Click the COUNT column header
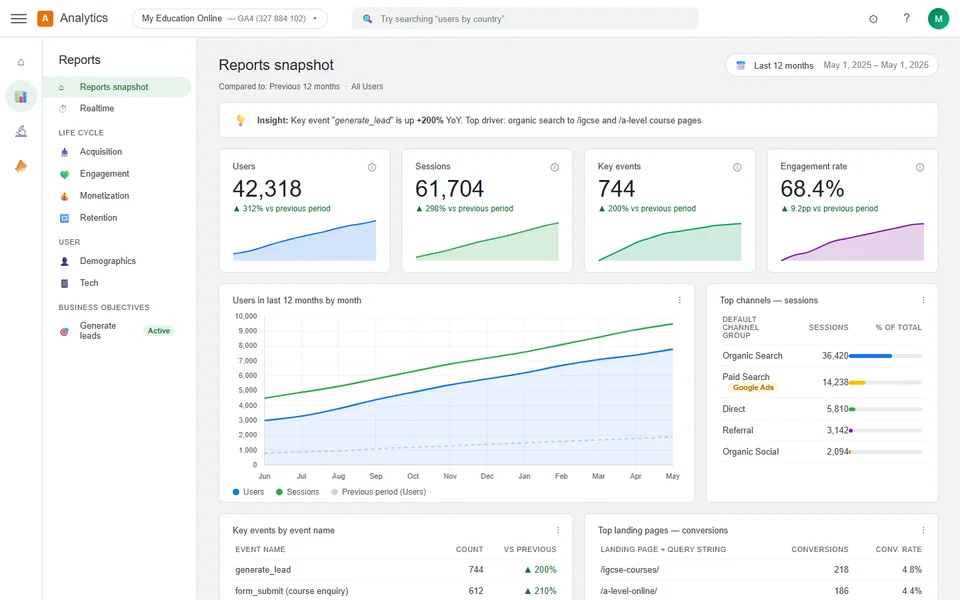Image resolution: width=960 pixels, height=600 pixels. click(470, 549)
